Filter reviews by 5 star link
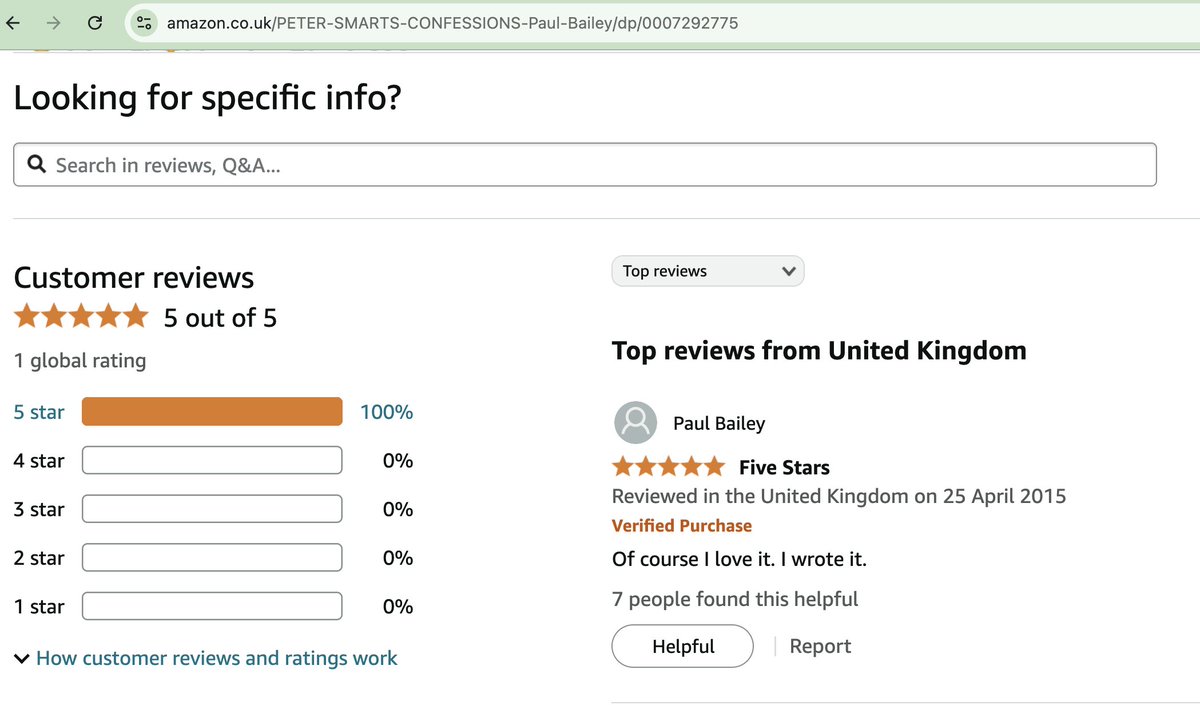1200x705 pixels. (x=39, y=412)
